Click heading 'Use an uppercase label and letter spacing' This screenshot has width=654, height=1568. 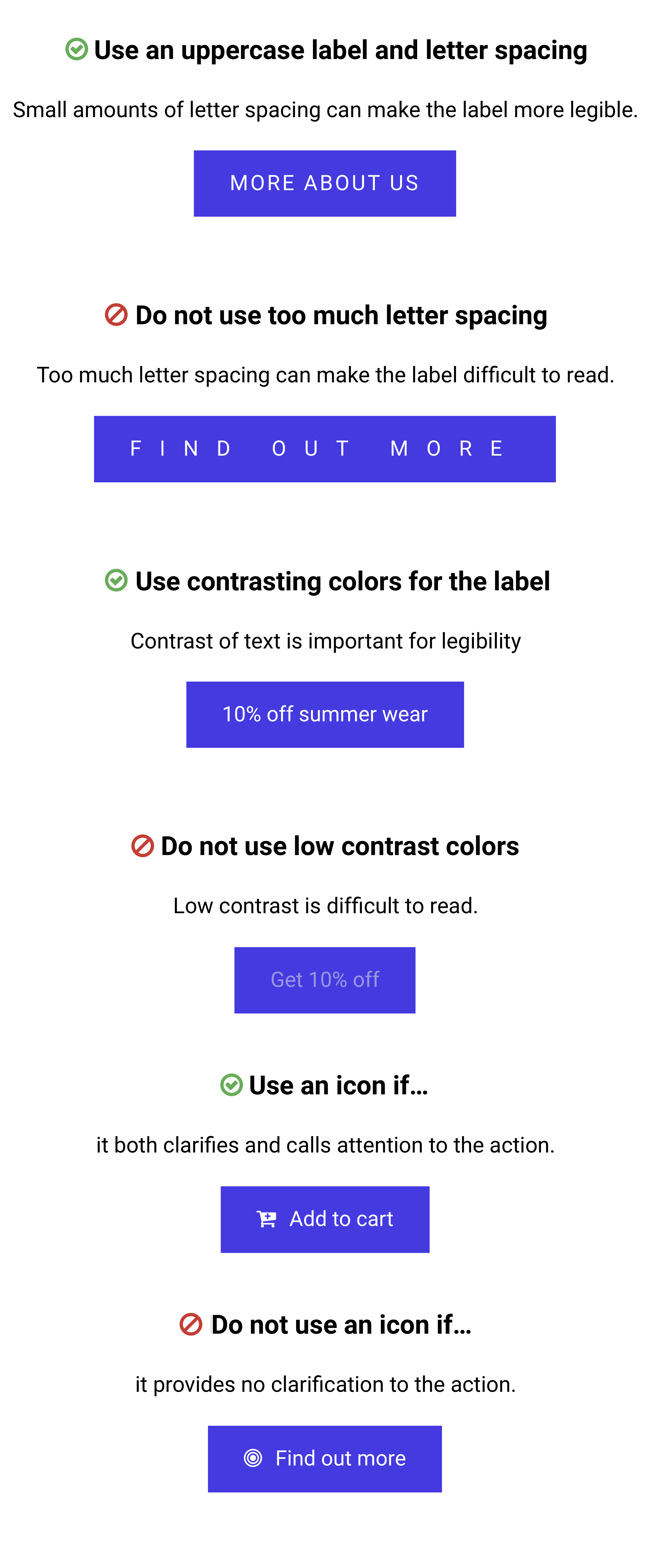click(340, 50)
